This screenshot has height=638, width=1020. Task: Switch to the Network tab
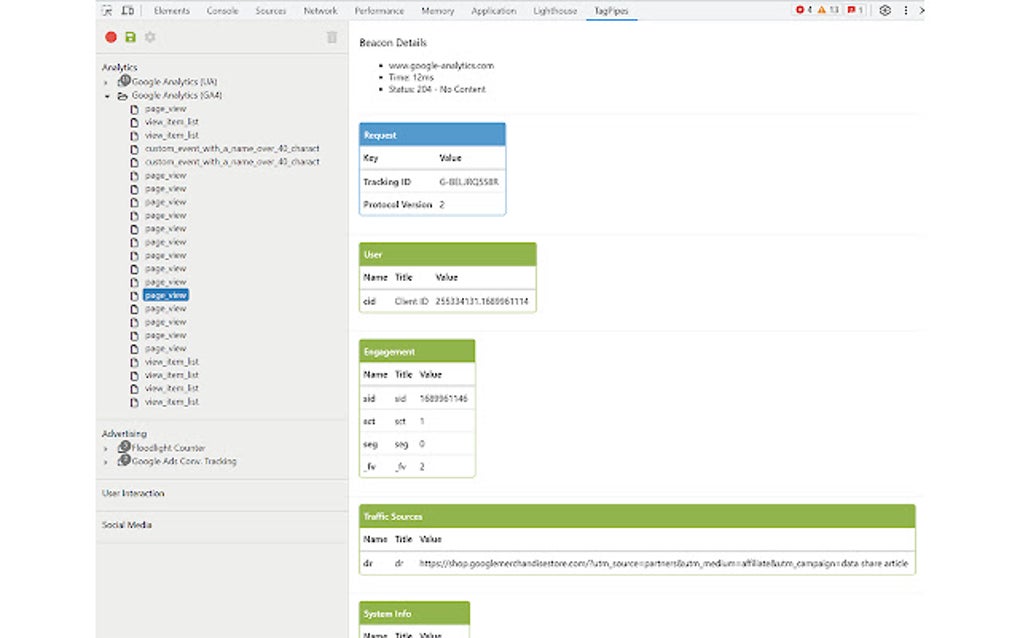click(x=320, y=11)
